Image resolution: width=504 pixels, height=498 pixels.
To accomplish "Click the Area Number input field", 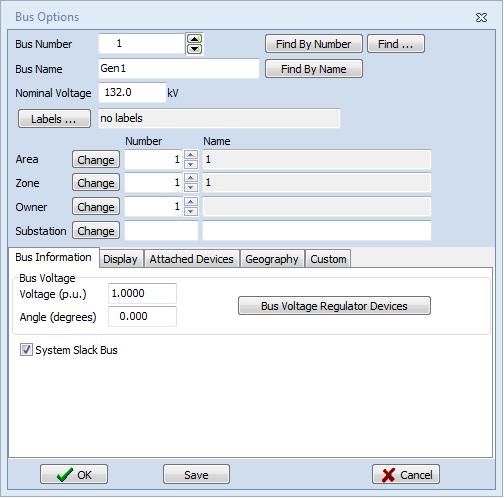I will (x=154, y=159).
